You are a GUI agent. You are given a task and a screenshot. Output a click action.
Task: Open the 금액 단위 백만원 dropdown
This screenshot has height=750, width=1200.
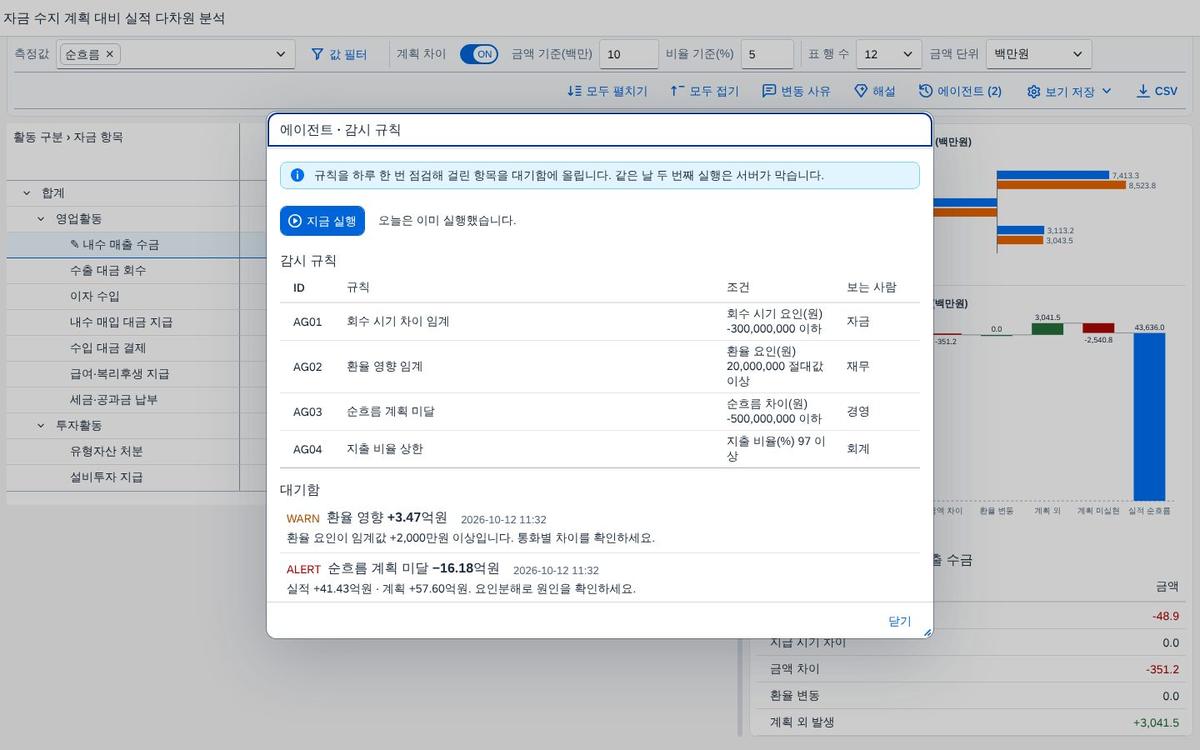click(1038, 54)
